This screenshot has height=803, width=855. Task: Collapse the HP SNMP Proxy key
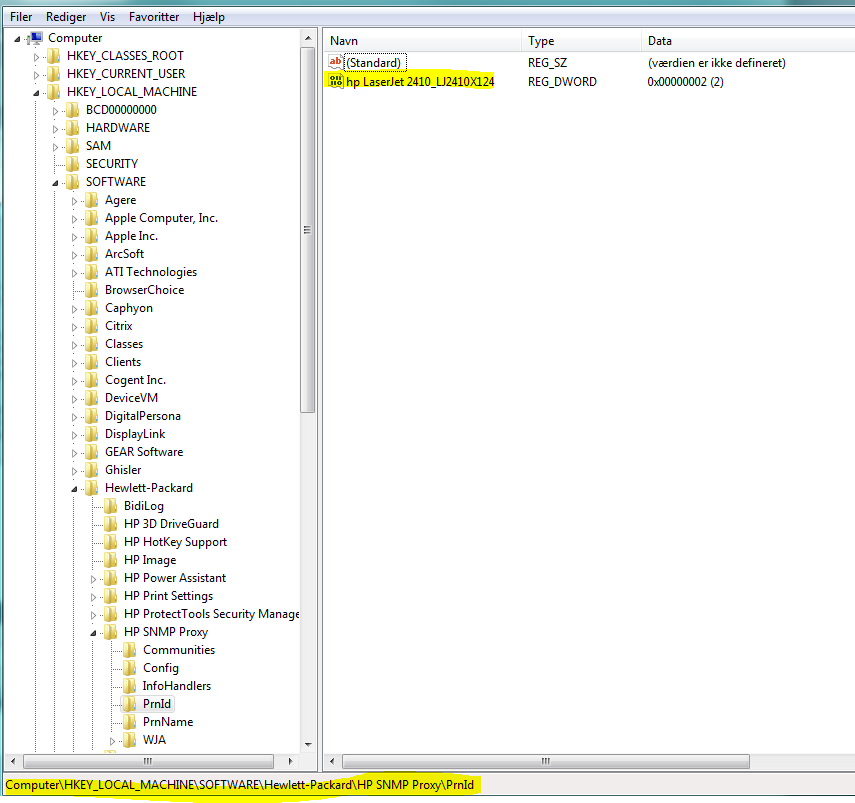click(93, 633)
